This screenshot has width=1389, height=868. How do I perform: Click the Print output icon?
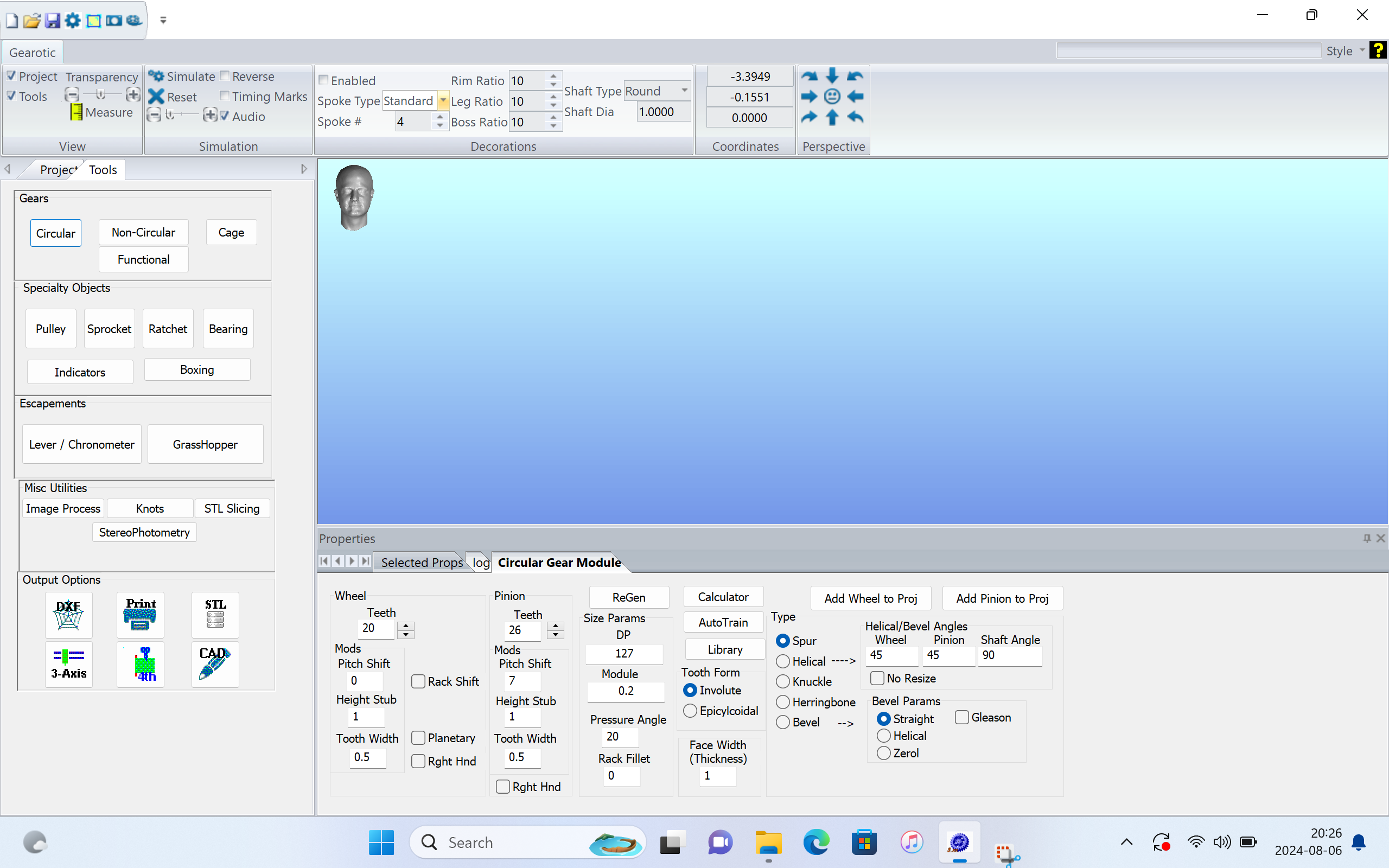pyautogui.click(x=140, y=615)
